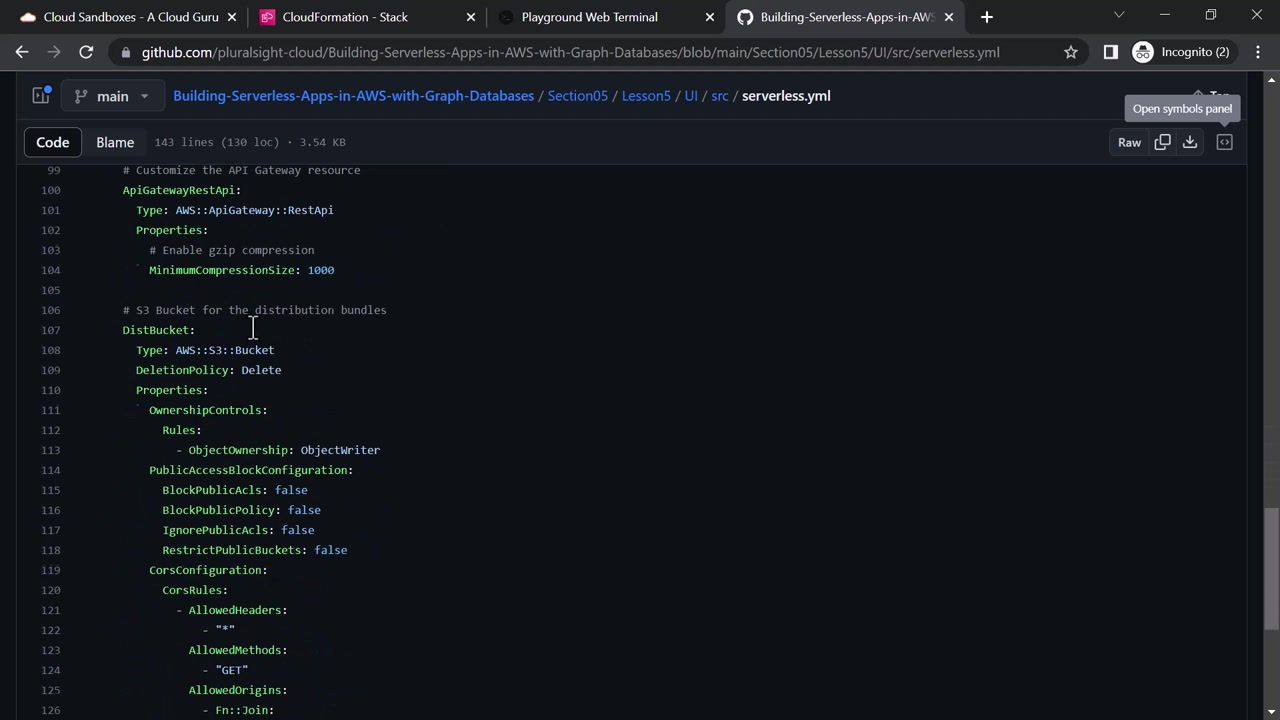
Task: Expand the tab search chevron
Action: (x=1119, y=15)
